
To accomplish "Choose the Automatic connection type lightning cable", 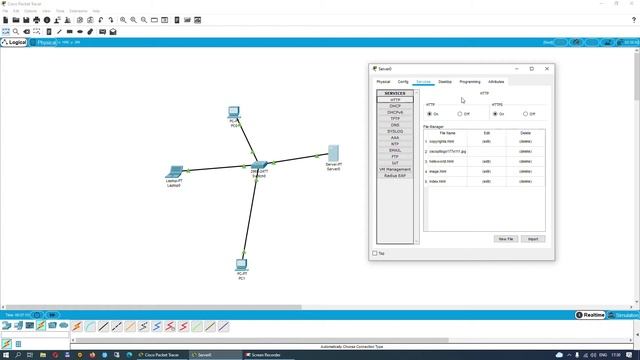I will click(x=77, y=326).
